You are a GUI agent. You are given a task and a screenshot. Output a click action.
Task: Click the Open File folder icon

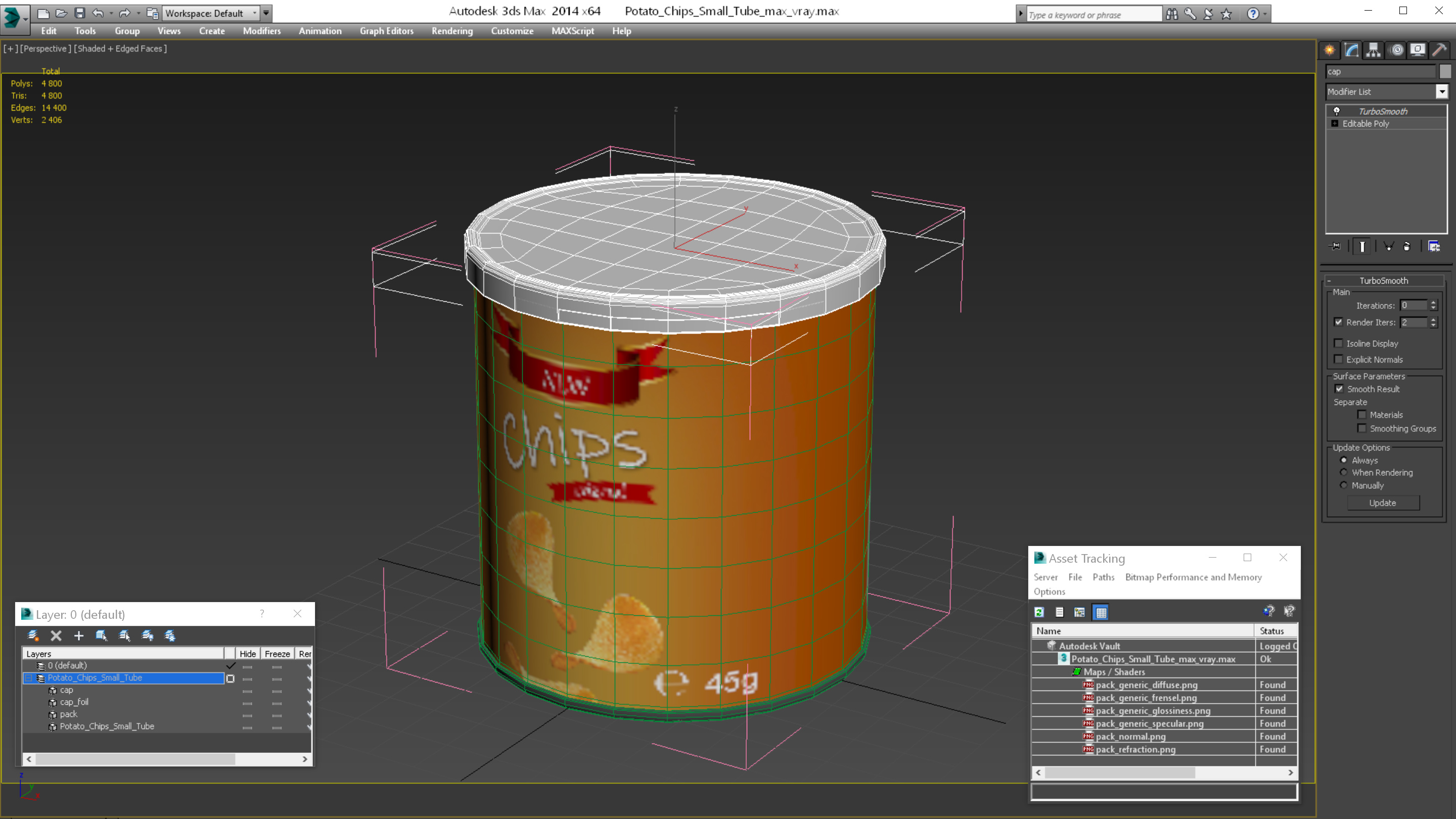point(62,13)
